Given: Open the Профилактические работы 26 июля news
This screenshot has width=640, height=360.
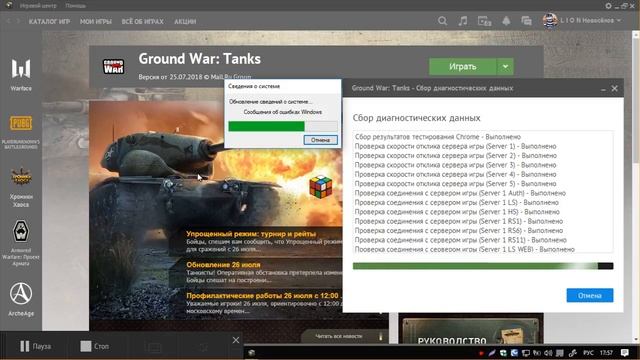Looking at the screenshot, I should coord(262,296).
